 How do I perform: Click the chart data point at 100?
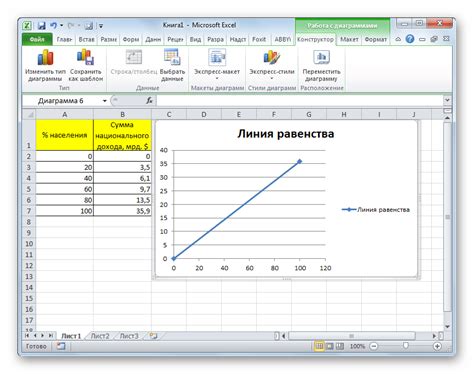299,161
